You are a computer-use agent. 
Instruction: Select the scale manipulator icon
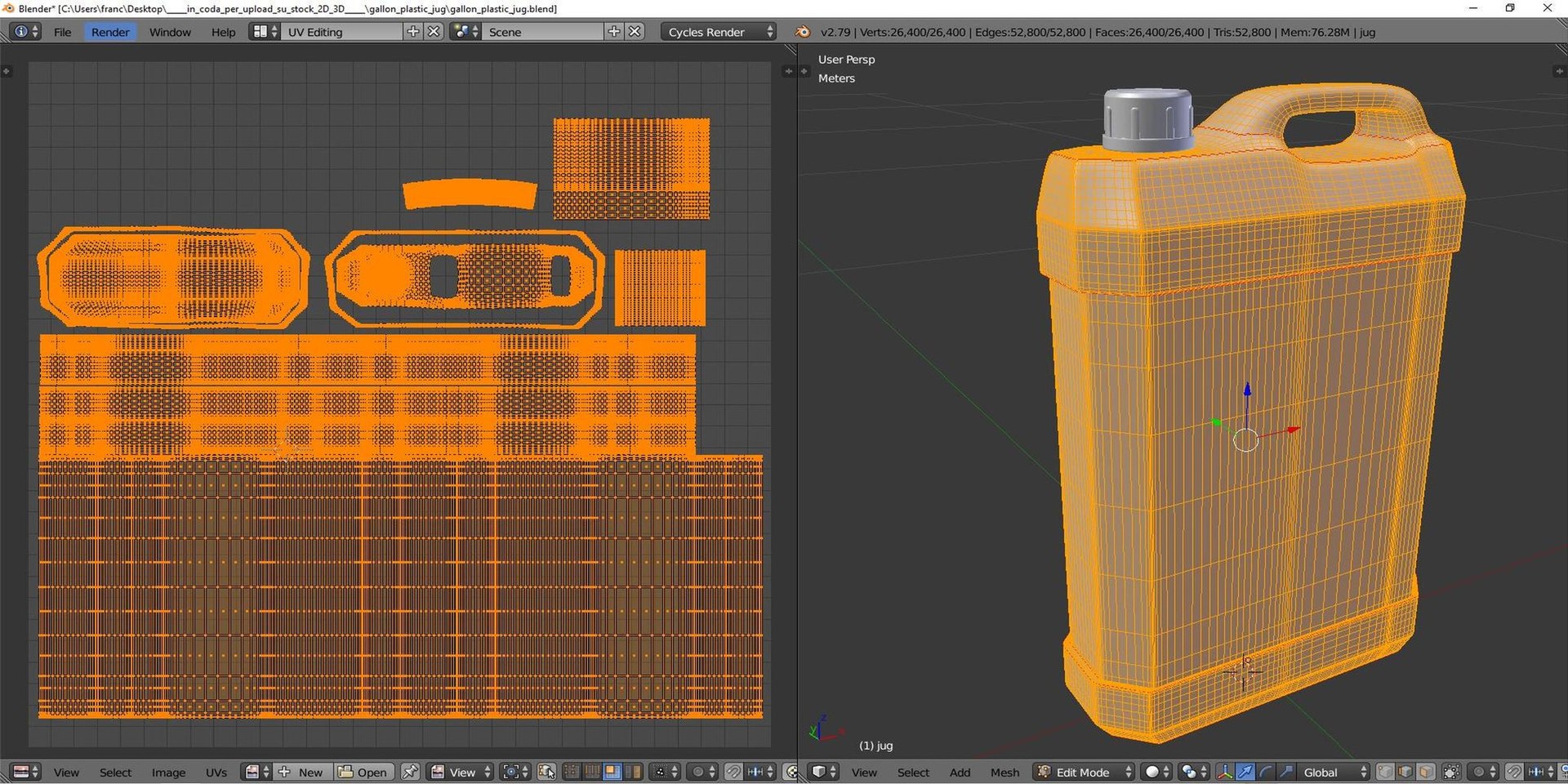1285,772
